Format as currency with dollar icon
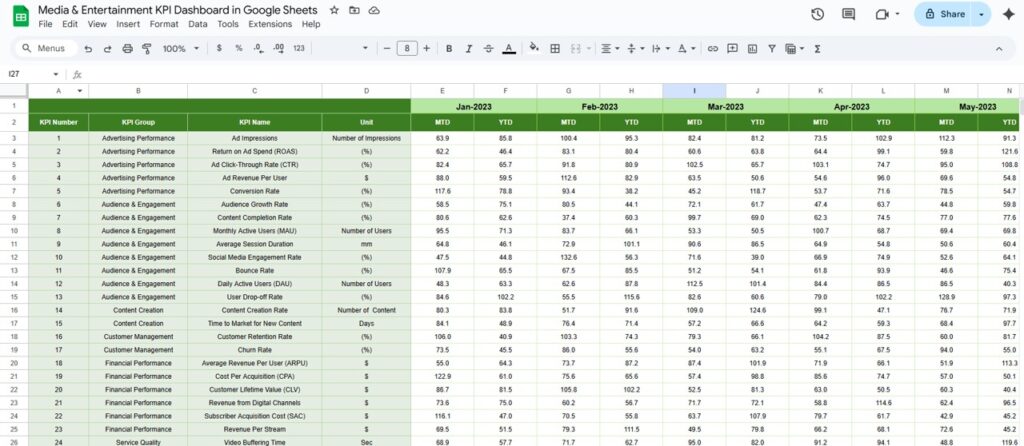Screen dimensions: 1024x446 pyautogui.click(x=219, y=48)
